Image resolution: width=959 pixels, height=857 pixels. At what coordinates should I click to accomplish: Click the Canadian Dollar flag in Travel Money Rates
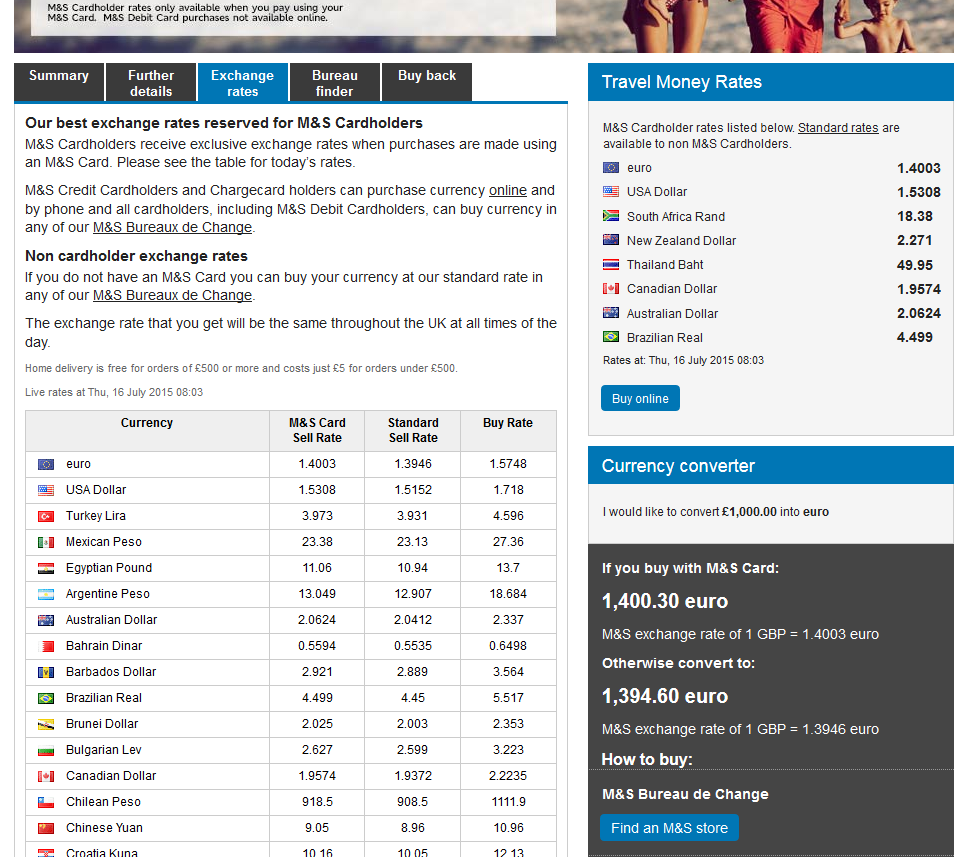coord(611,288)
